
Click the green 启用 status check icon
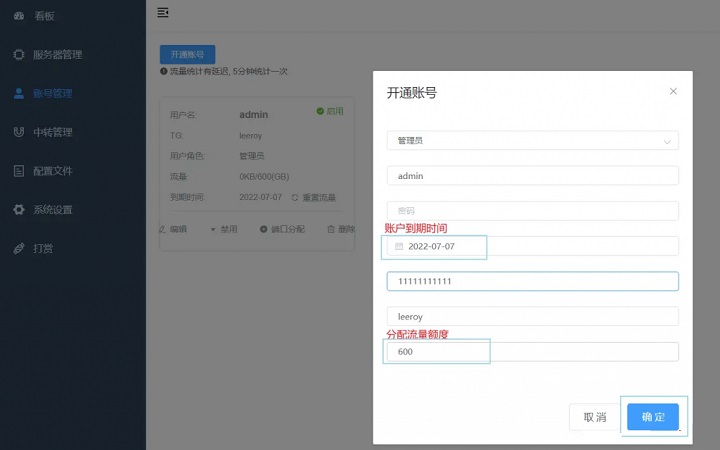pos(320,111)
